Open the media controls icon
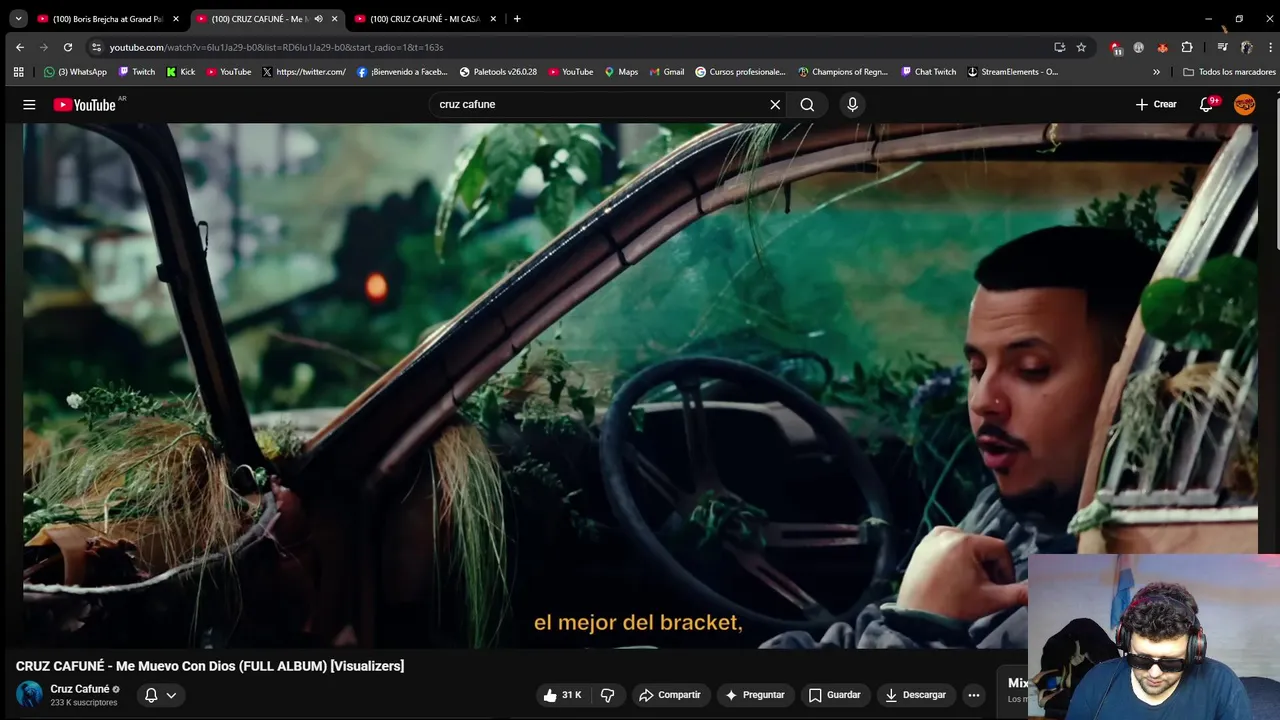Image resolution: width=1280 pixels, height=720 pixels. (1222, 47)
